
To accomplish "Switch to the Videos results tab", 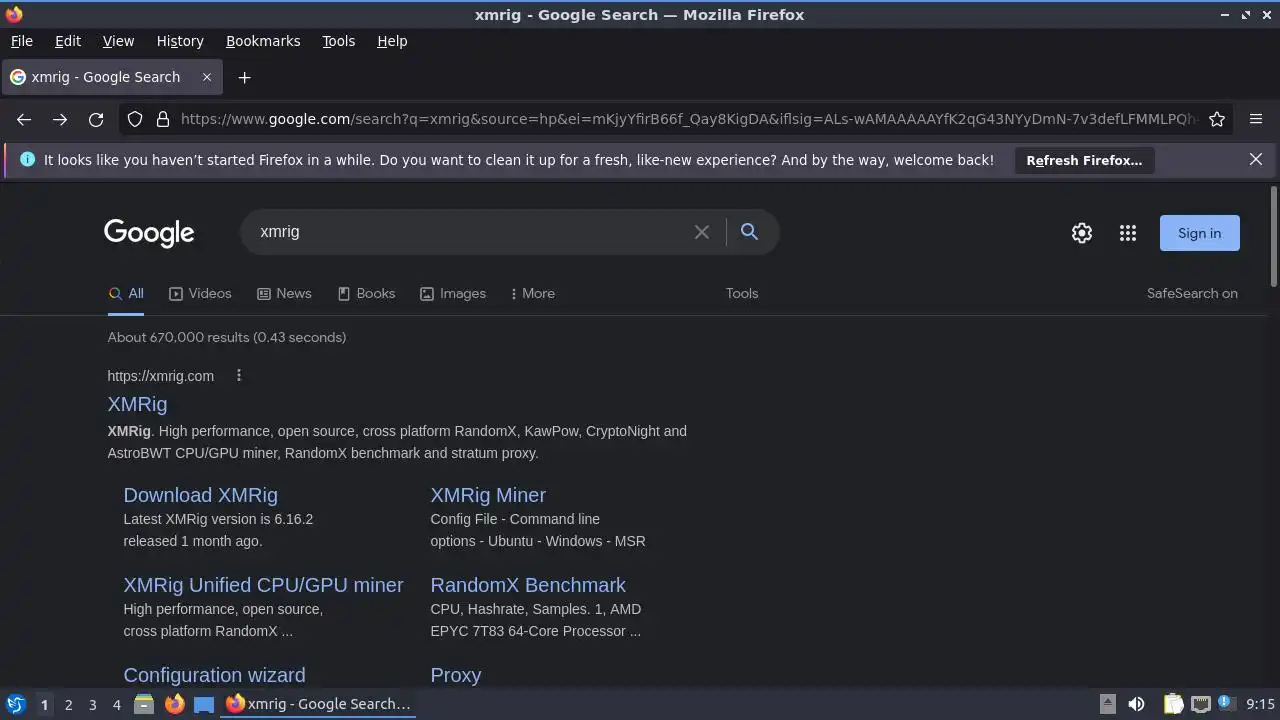I will 200,293.
